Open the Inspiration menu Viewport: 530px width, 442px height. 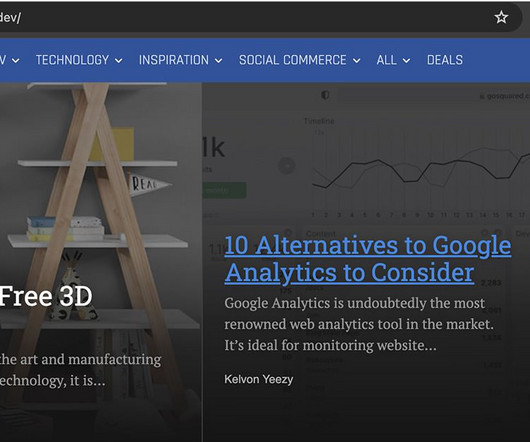[x=174, y=60]
